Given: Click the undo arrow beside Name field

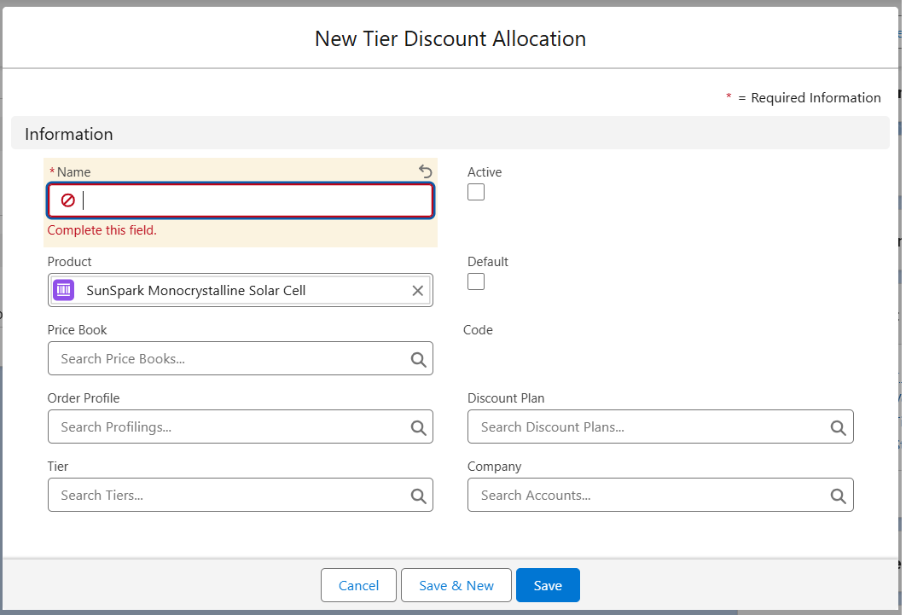Looking at the screenshot, I should click(426, 172).
